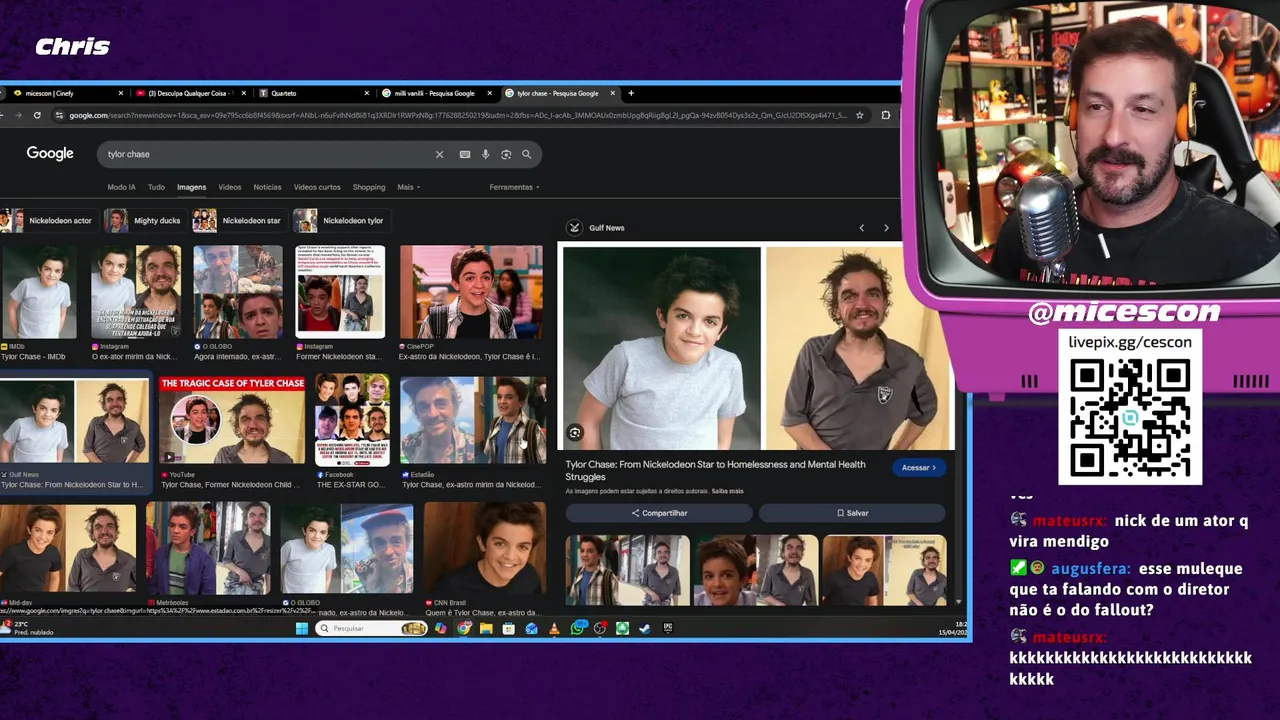Click the Salvar button
Viewport: 1280px width, 720px height.
click(852, 513)
